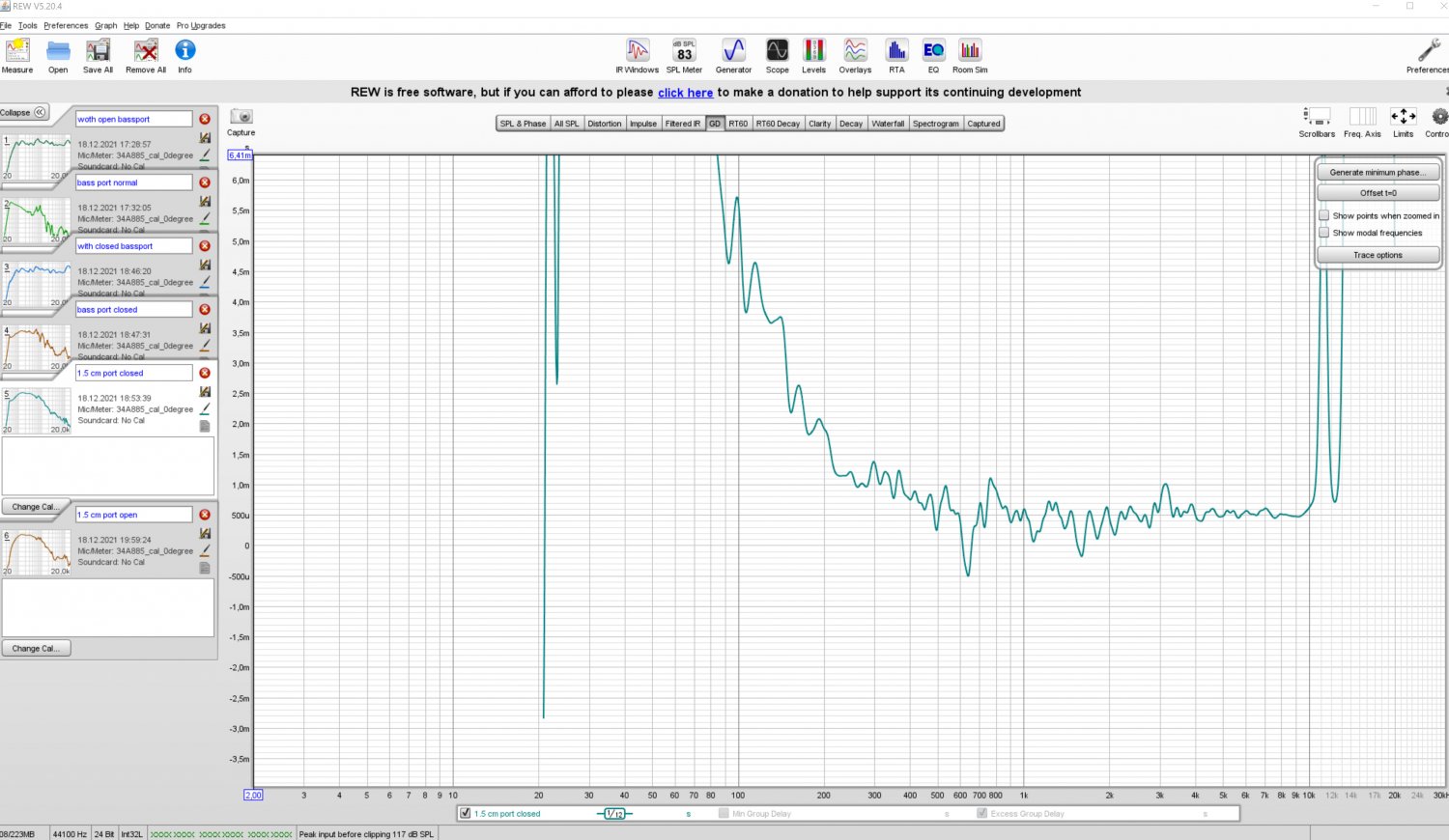
Task: Edit the 6,41m axis top limit box
Action: coord(240,155)
